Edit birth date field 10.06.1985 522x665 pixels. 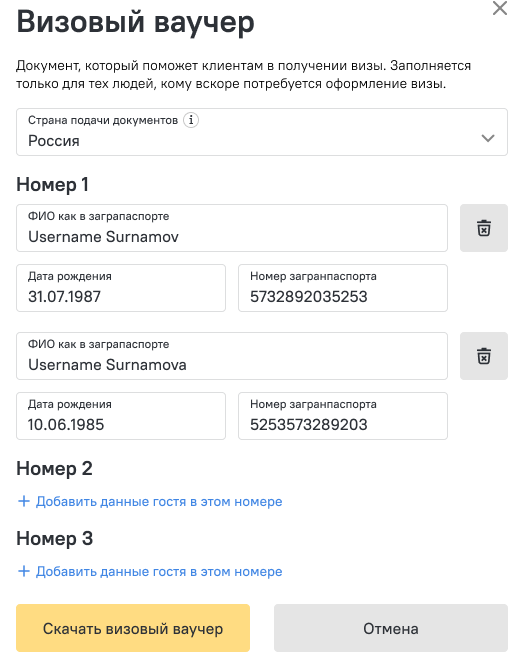coord(121,416)
